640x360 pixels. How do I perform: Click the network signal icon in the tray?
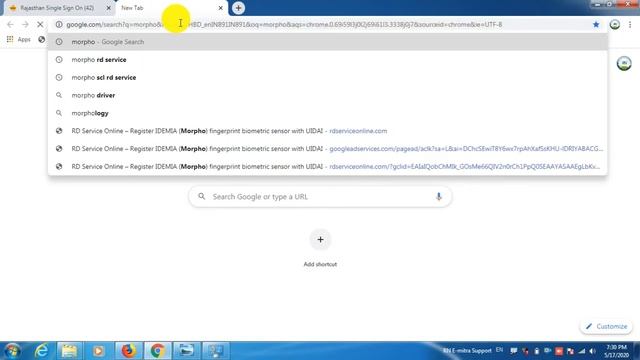[582, 351]
